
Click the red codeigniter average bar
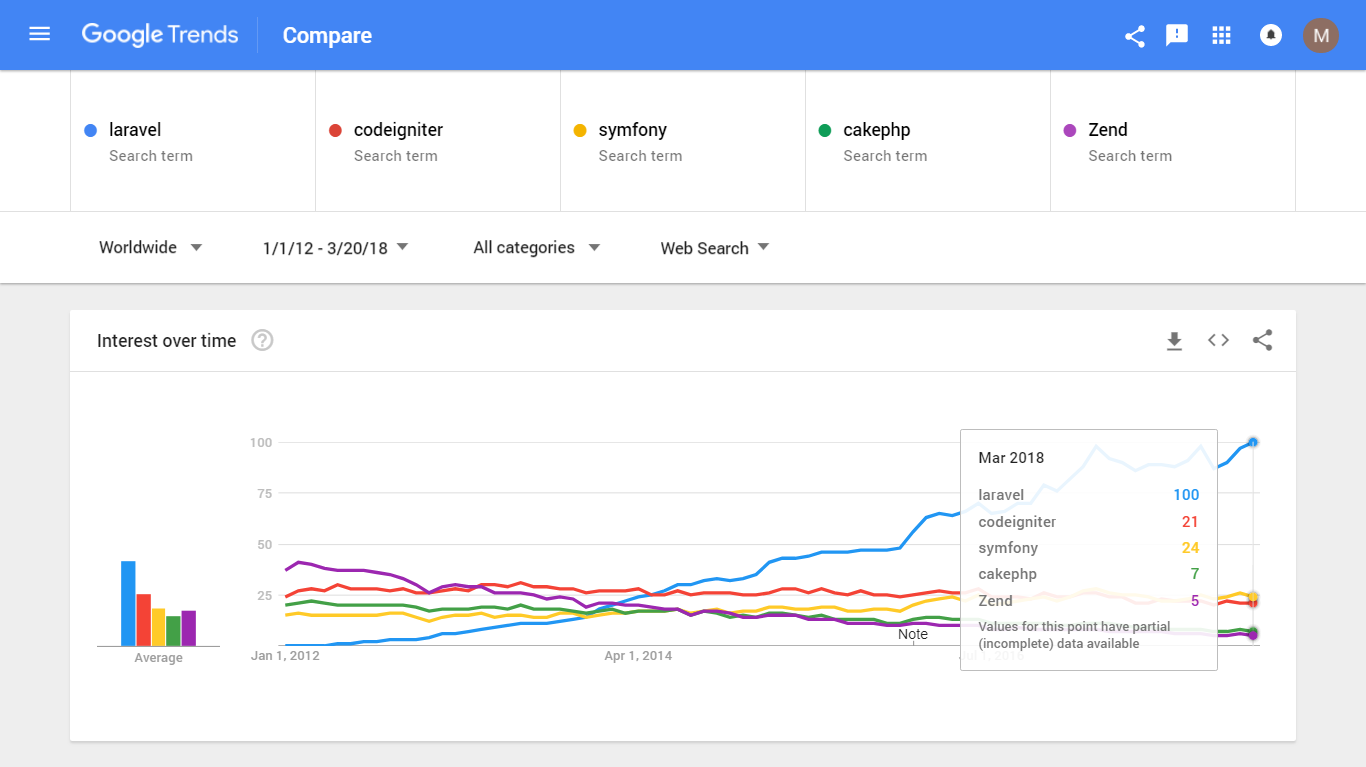[143, 620]
